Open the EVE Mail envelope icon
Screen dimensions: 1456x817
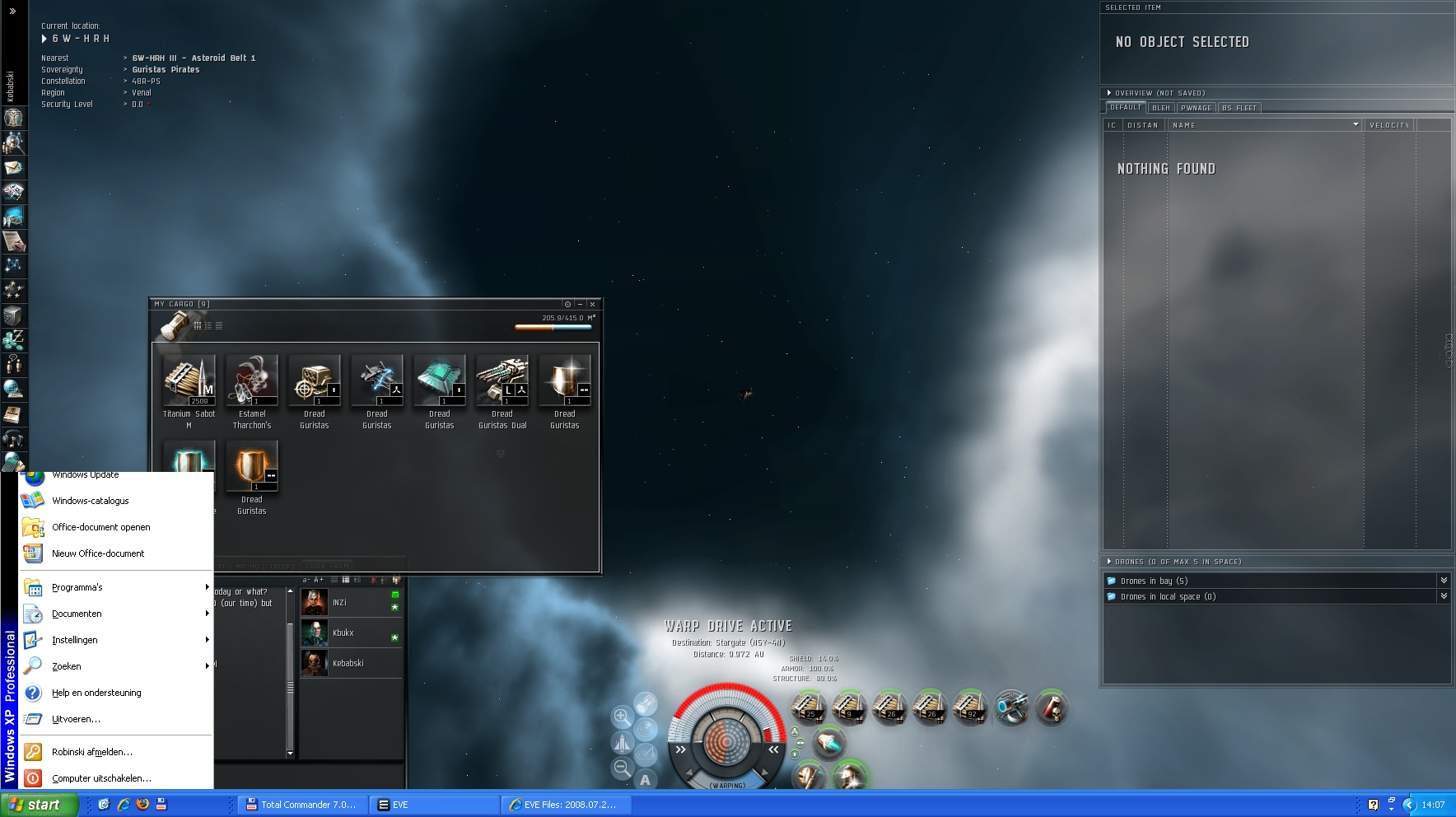pos(13,167)
